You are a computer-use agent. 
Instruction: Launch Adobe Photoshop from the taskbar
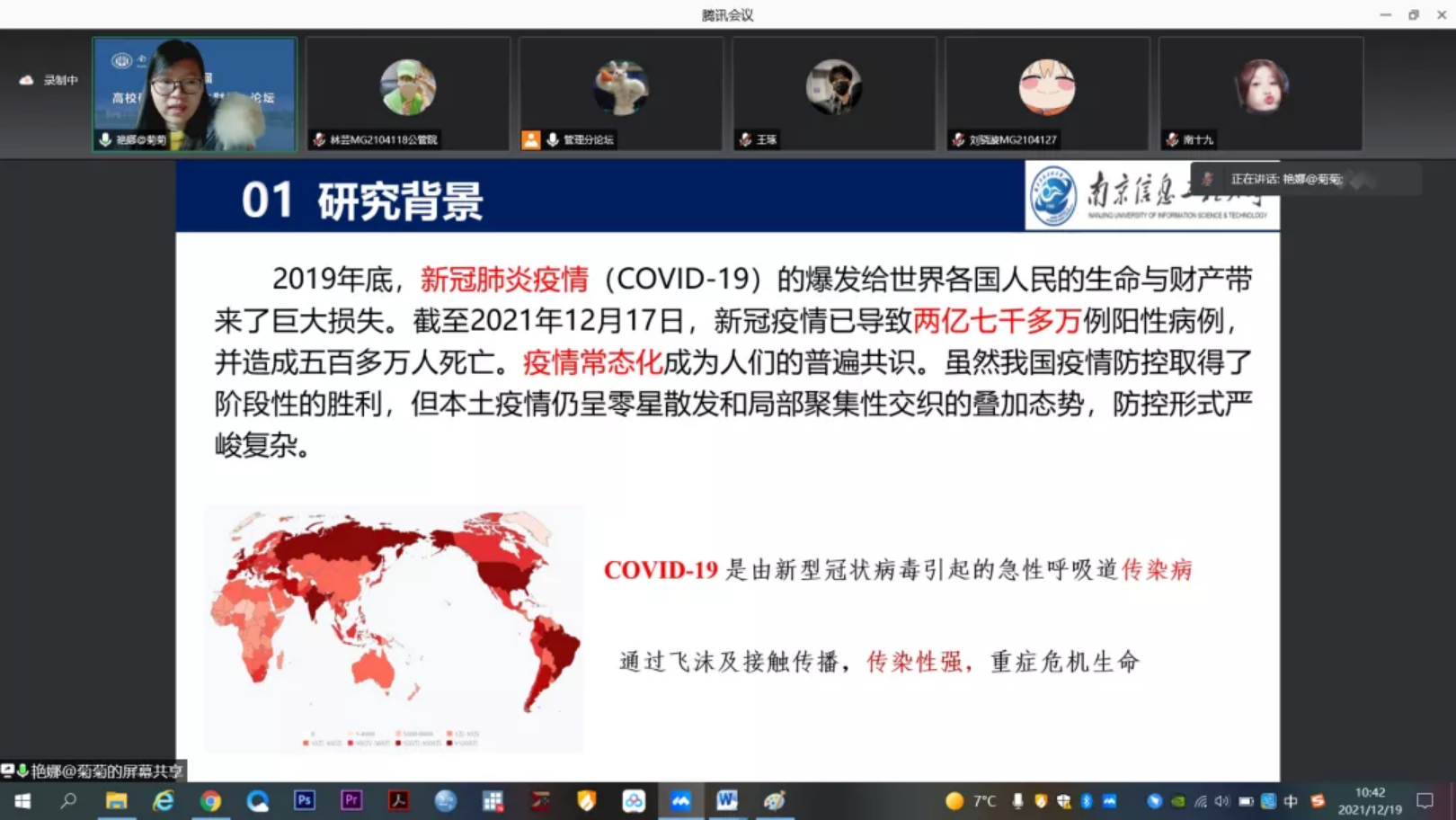tap(305, 800)
